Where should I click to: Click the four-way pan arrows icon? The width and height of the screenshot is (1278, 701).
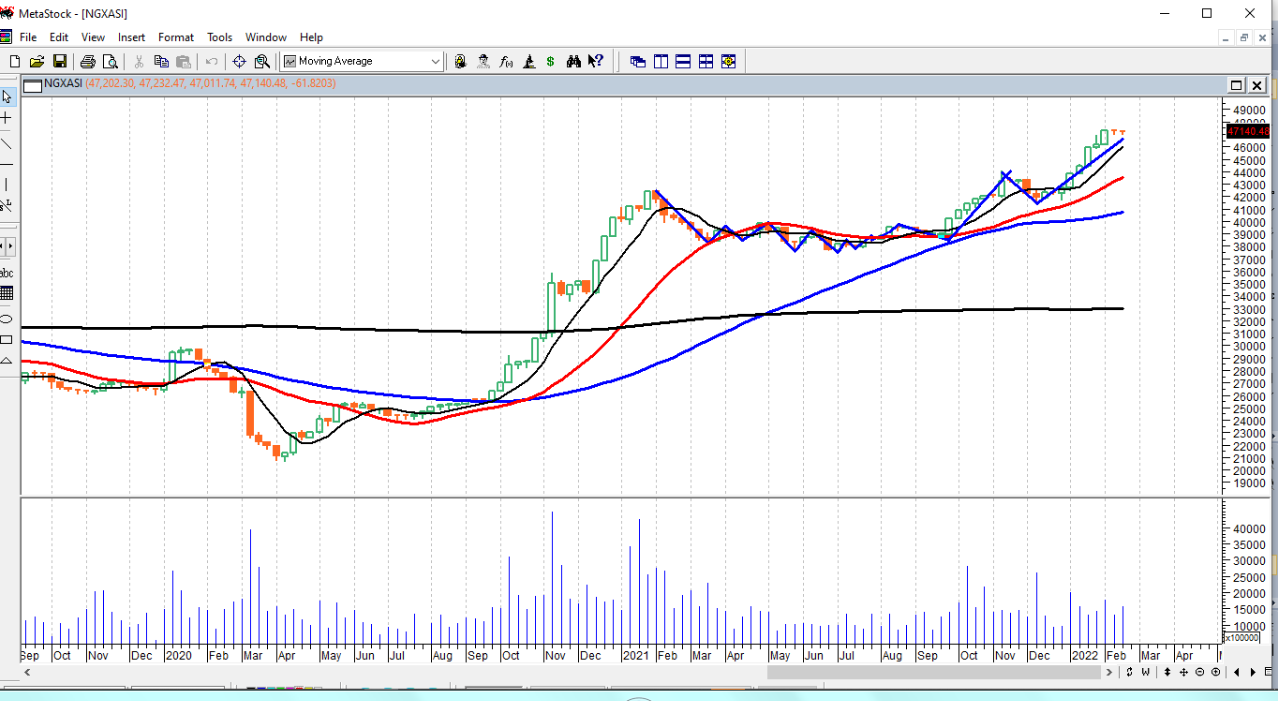(x=1184, y=672)
